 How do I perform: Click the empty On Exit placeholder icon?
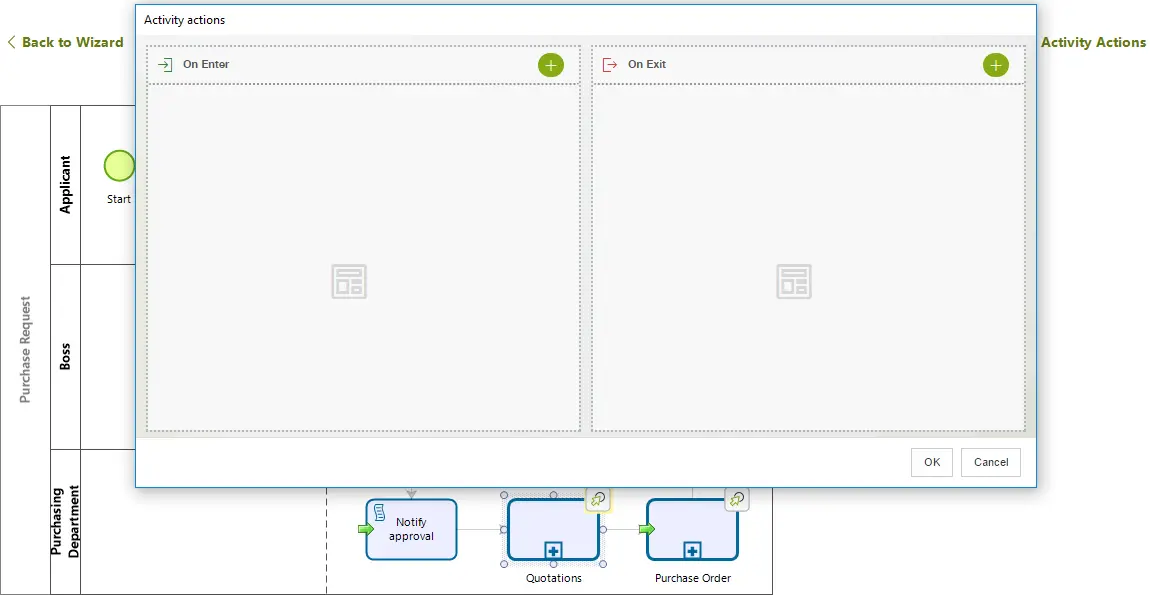tap(794, 281)
